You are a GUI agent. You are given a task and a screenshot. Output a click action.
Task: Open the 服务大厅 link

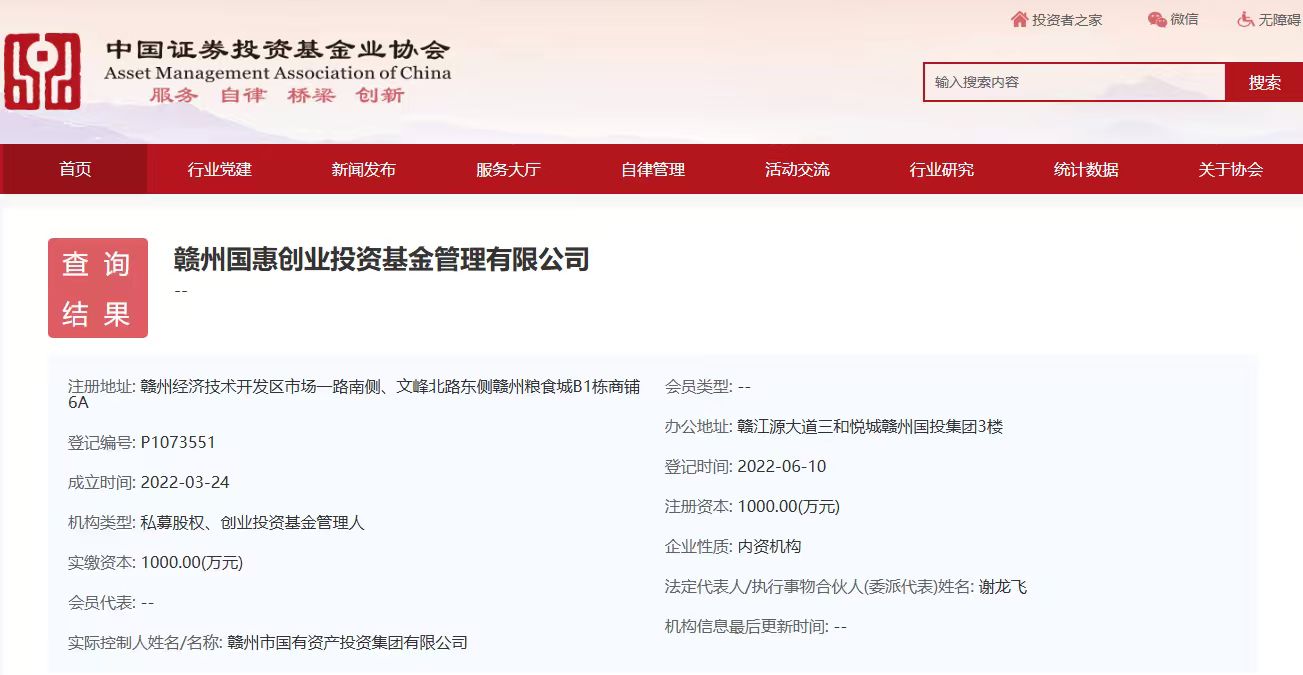pos(506,169)
